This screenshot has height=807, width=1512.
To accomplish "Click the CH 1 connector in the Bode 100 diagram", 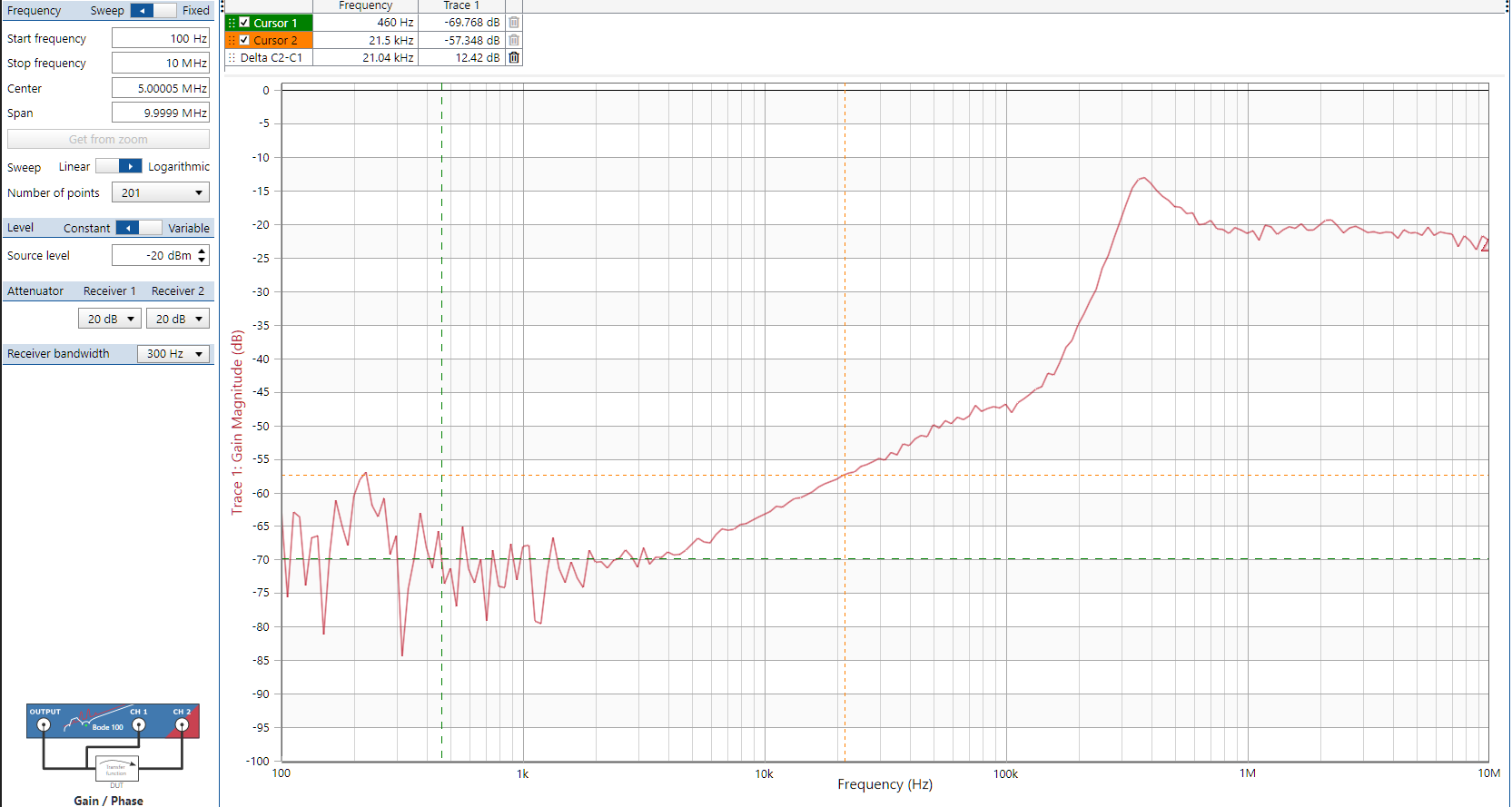I will tap(139, 724).
